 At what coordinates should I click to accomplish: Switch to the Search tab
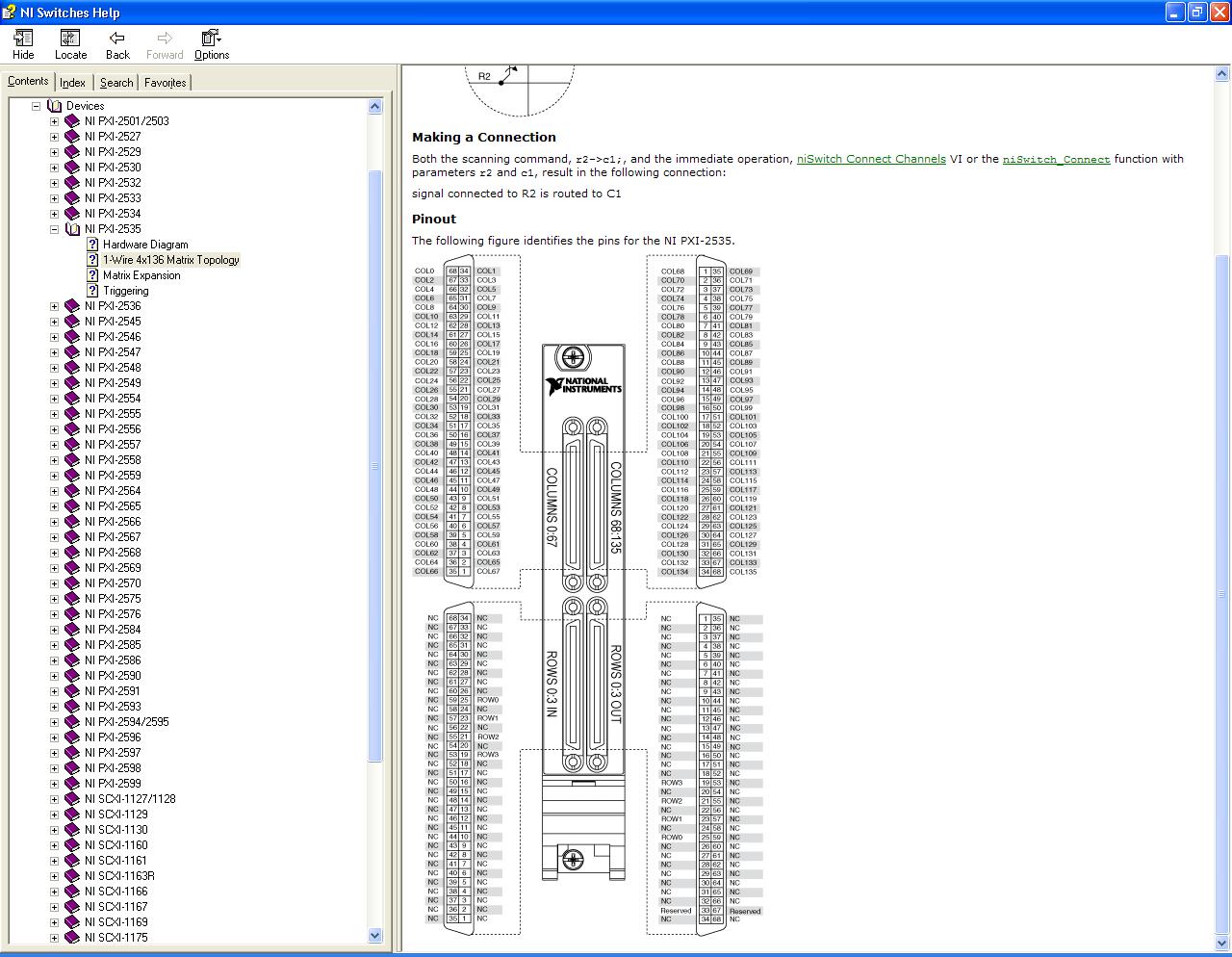(x=116, y=83)
